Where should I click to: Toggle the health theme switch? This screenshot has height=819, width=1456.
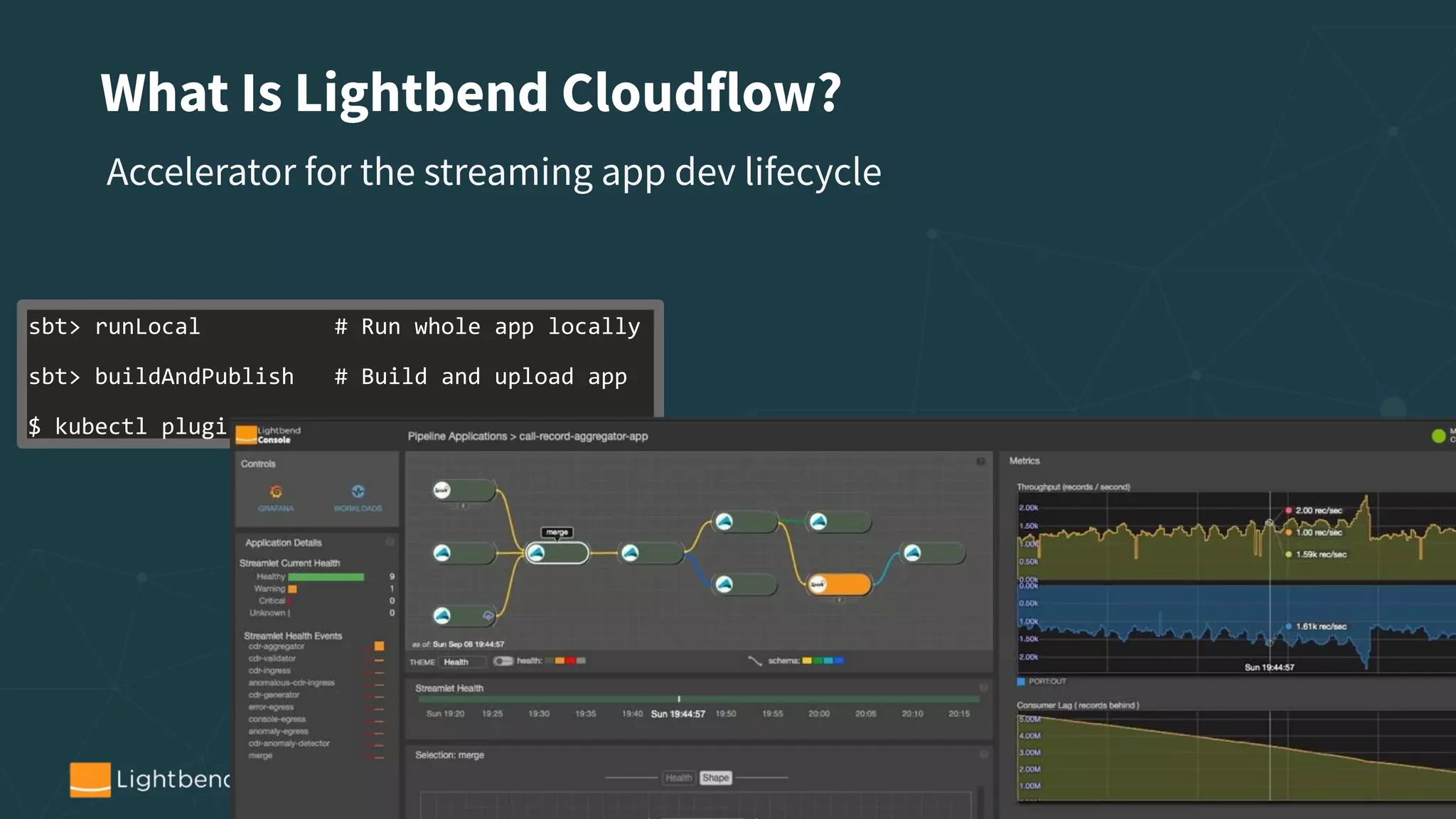[503, 661]
